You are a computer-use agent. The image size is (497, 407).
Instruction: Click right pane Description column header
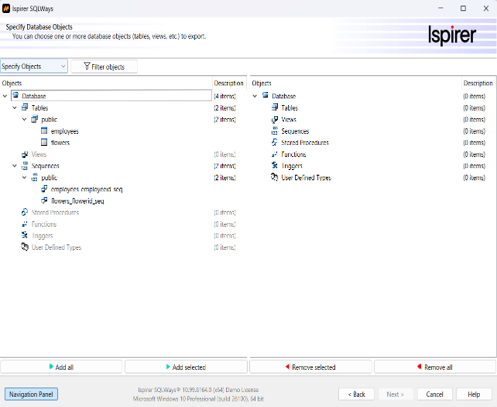(478, 83)
